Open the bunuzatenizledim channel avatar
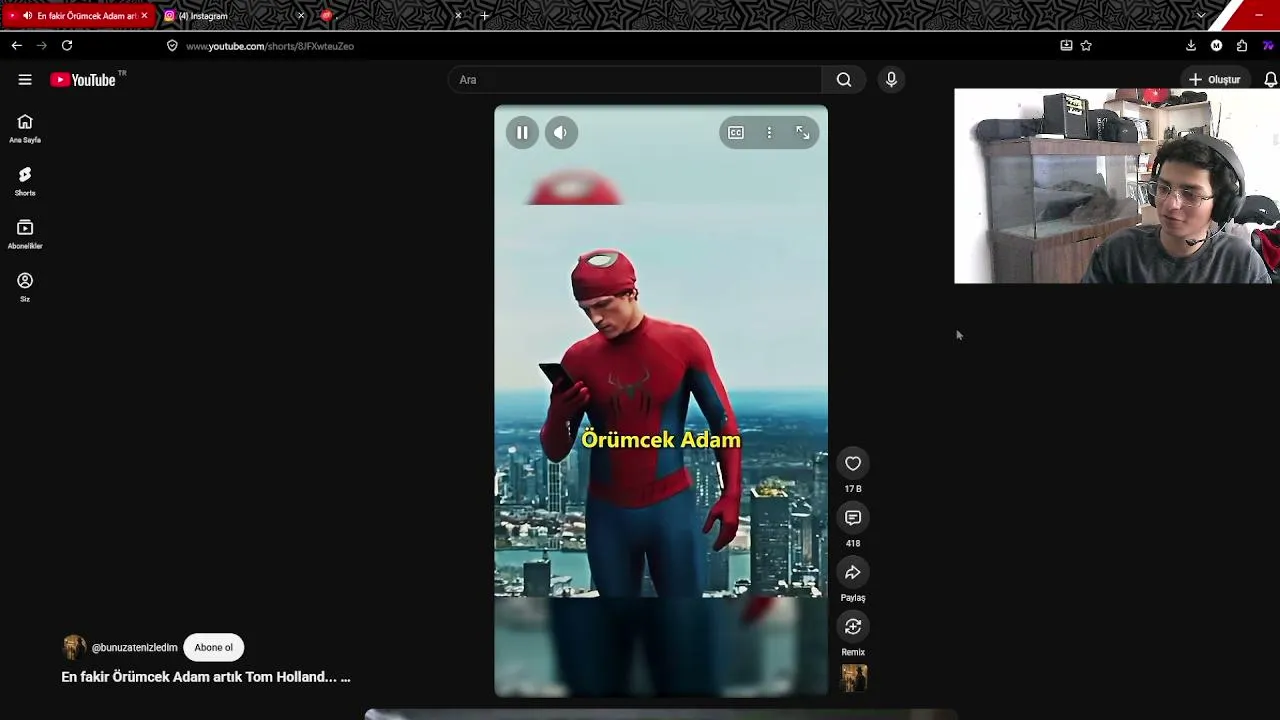The image size is (1280, 720). [74, 648]
